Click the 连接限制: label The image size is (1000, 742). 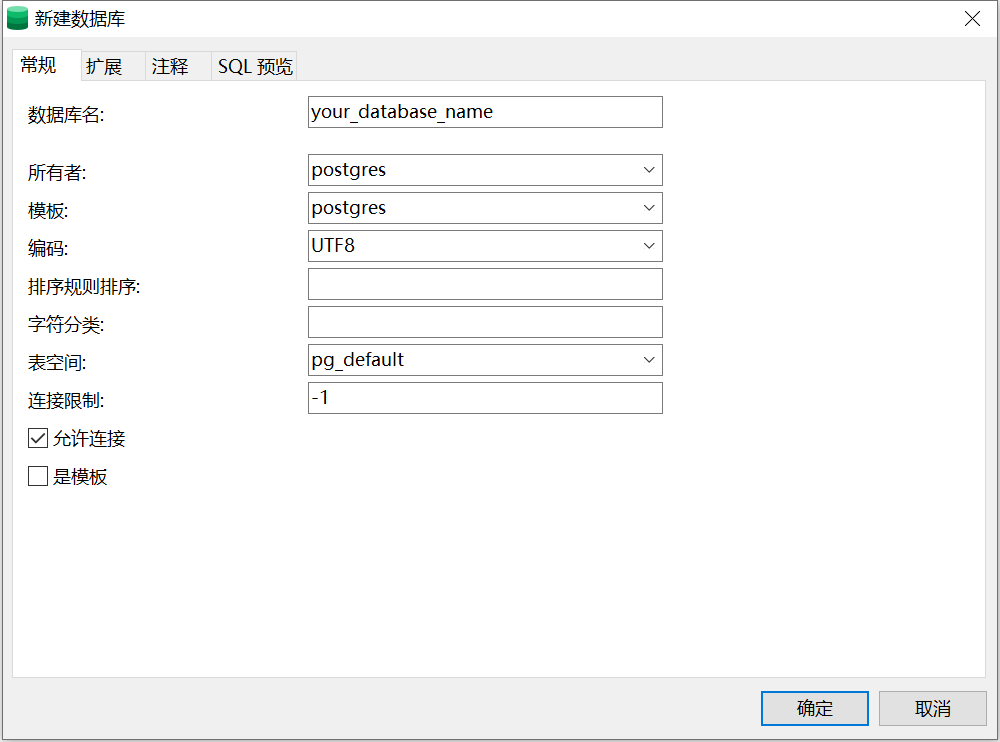pyautogui.click(x=66, y=401)
